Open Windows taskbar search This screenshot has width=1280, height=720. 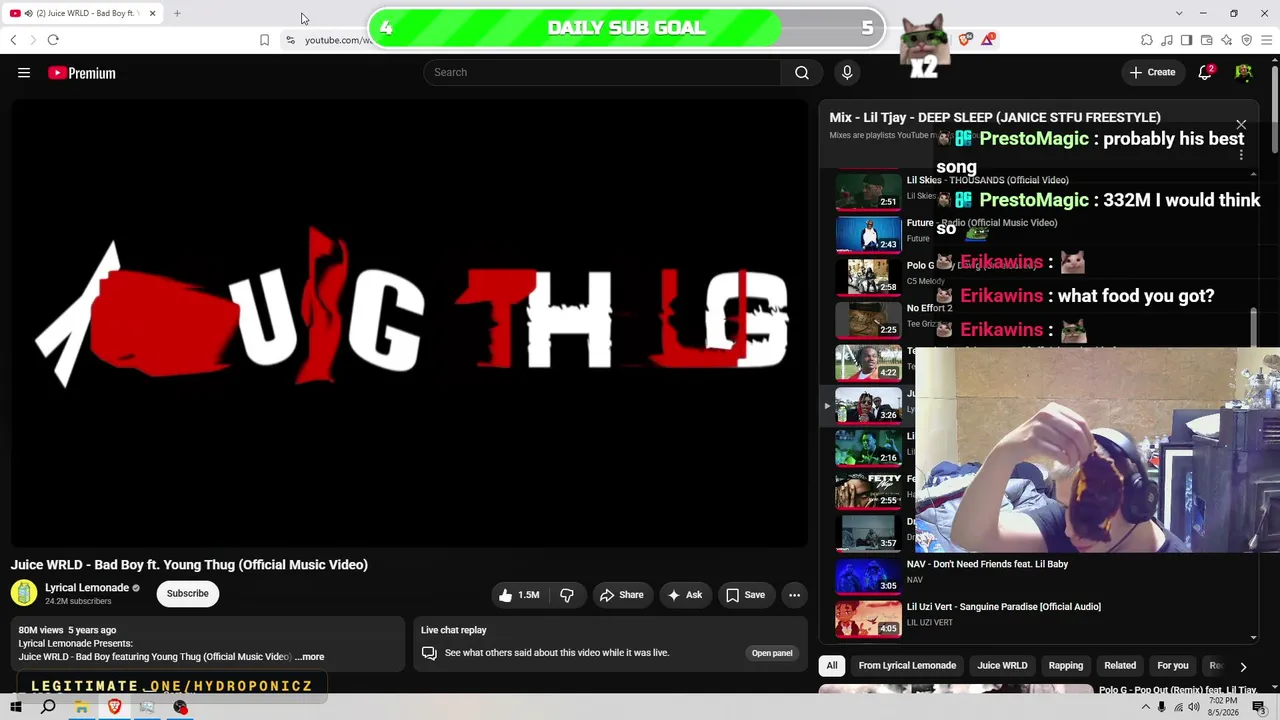[x=48, y=707]
